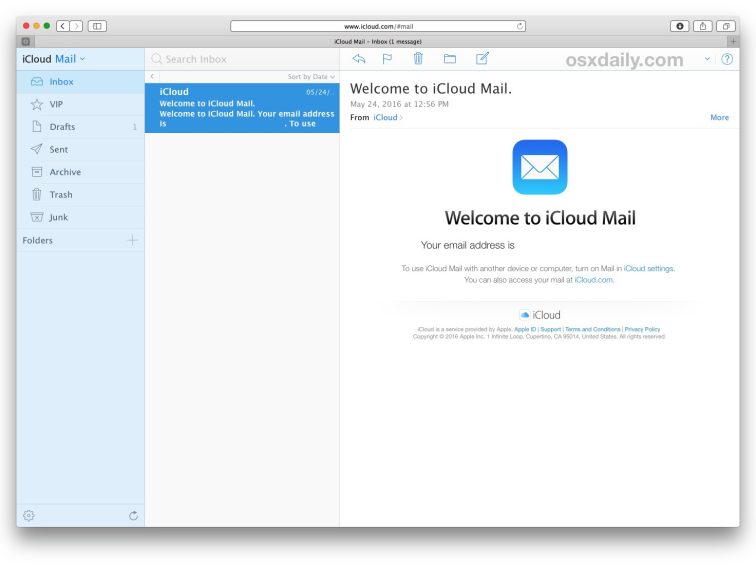Open the Drafts mailbox
This screenshot has width=756, height=568.
tap(62, 127)
